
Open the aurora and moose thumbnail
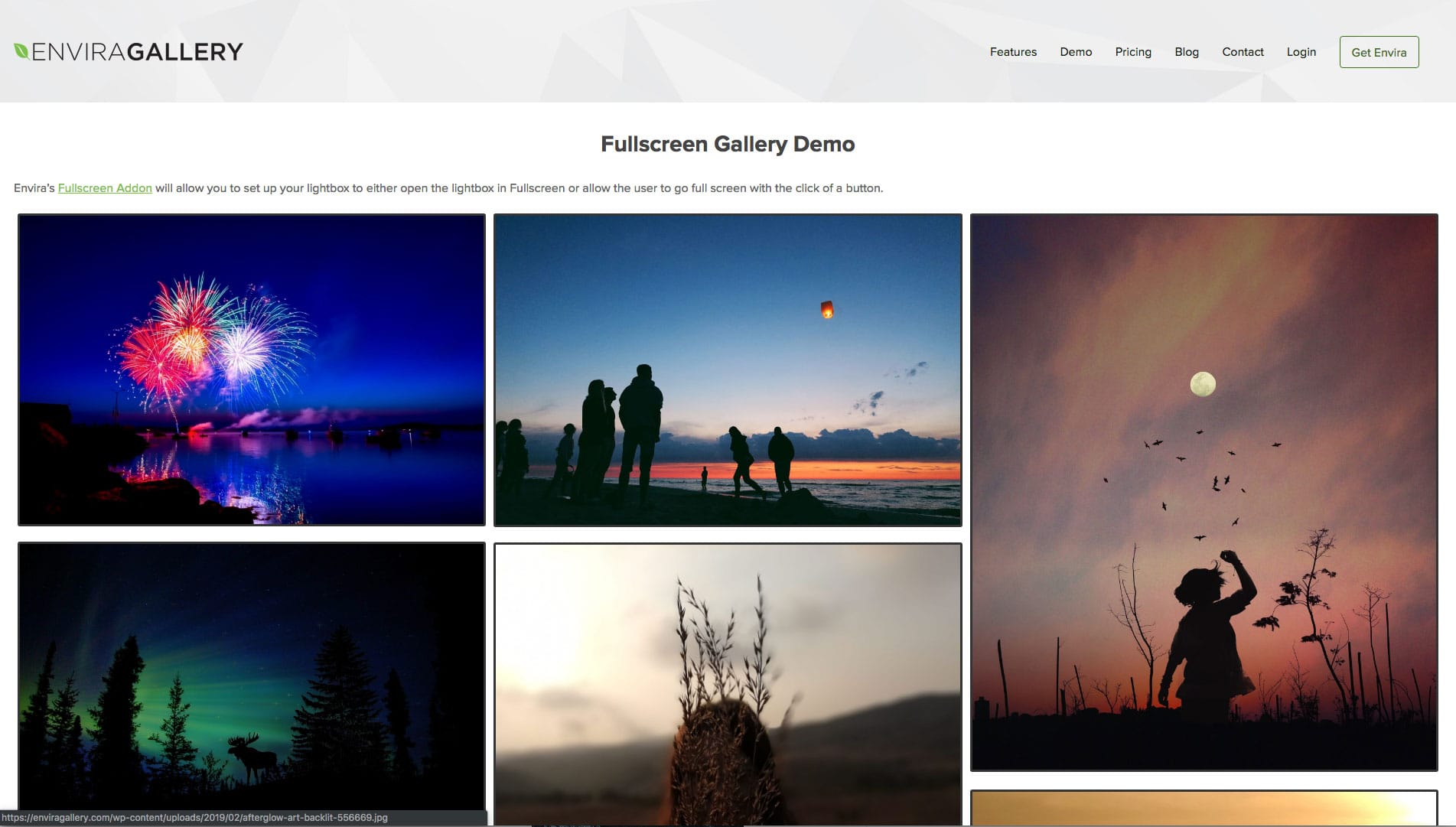pos(252,676)
